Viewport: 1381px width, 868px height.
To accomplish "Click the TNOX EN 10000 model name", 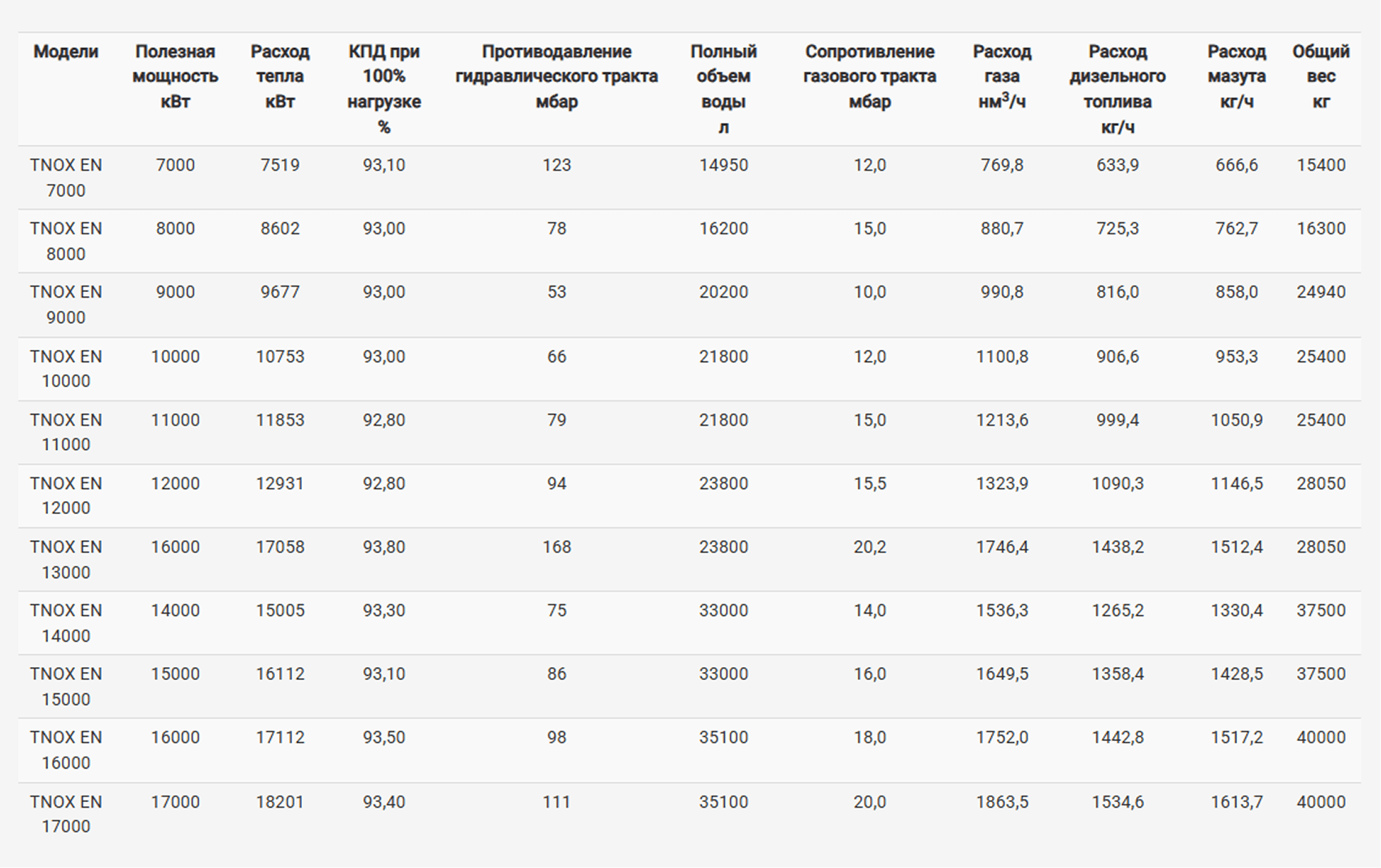I will [x=66, y=369].
